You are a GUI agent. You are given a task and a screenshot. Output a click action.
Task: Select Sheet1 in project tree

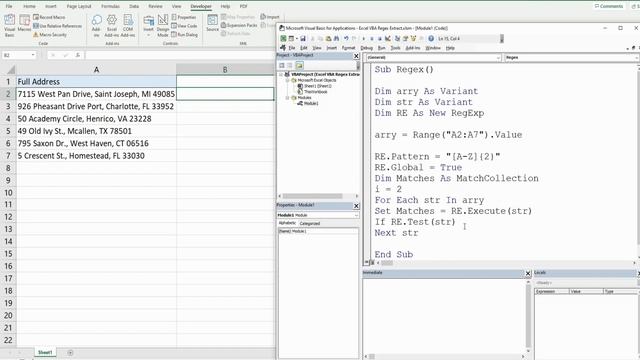click(x=318, y=86)
